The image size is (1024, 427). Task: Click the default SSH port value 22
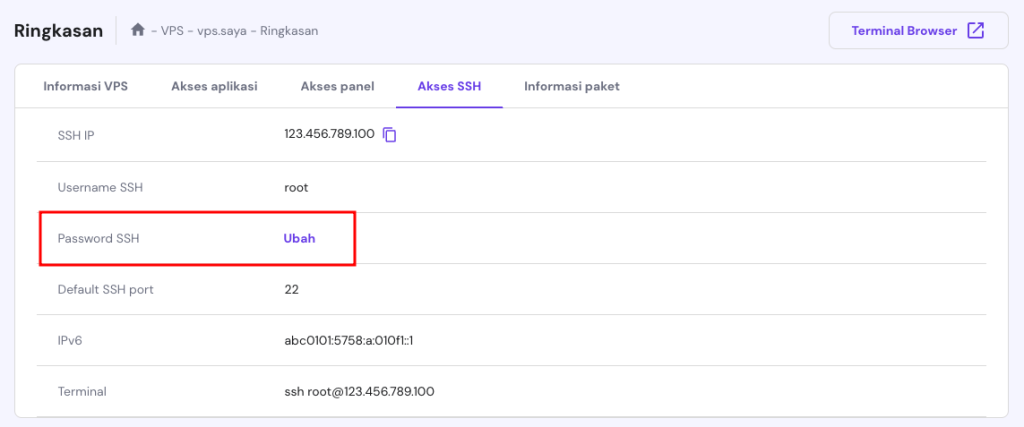click(x=291, y=290)
